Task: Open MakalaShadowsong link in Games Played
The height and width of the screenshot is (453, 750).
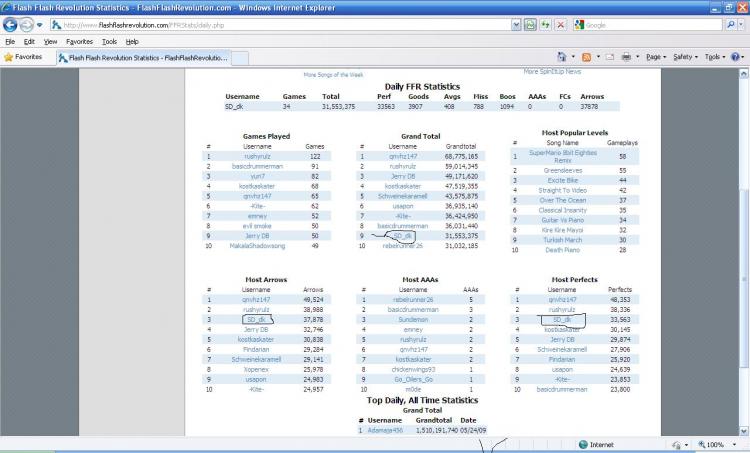Action: pyautogui.click(x=257, y=246)
